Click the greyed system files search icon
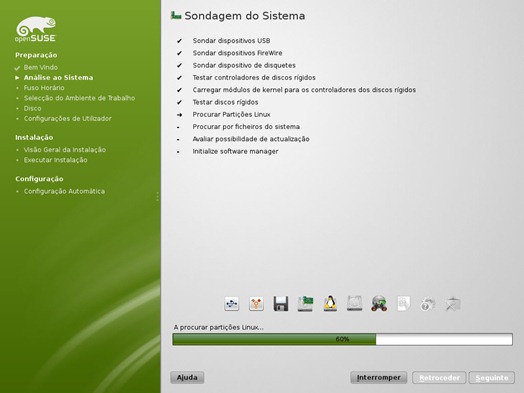This screenshot has height=393, width=524. 404,304
